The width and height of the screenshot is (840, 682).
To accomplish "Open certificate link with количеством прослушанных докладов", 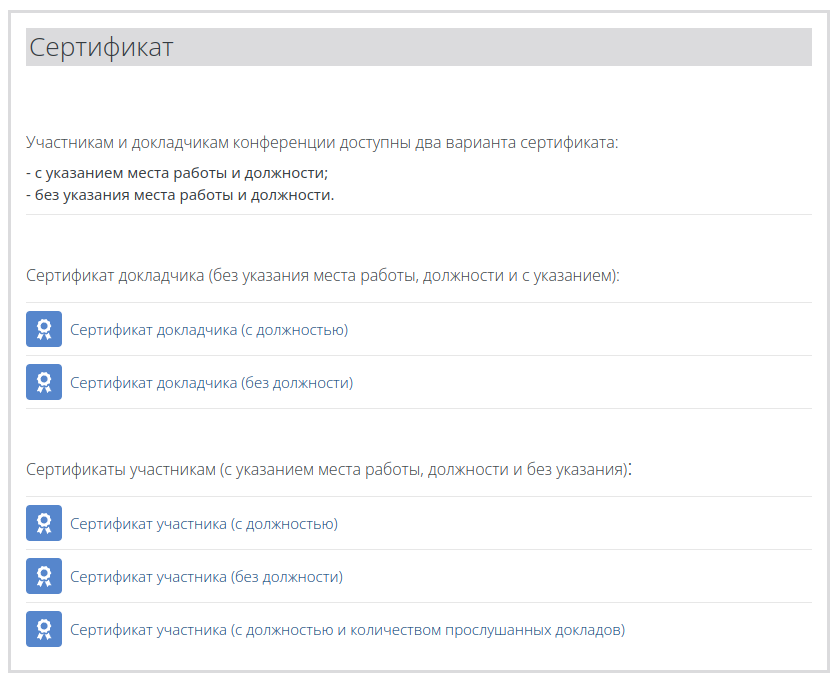I will tap(348, 629).
